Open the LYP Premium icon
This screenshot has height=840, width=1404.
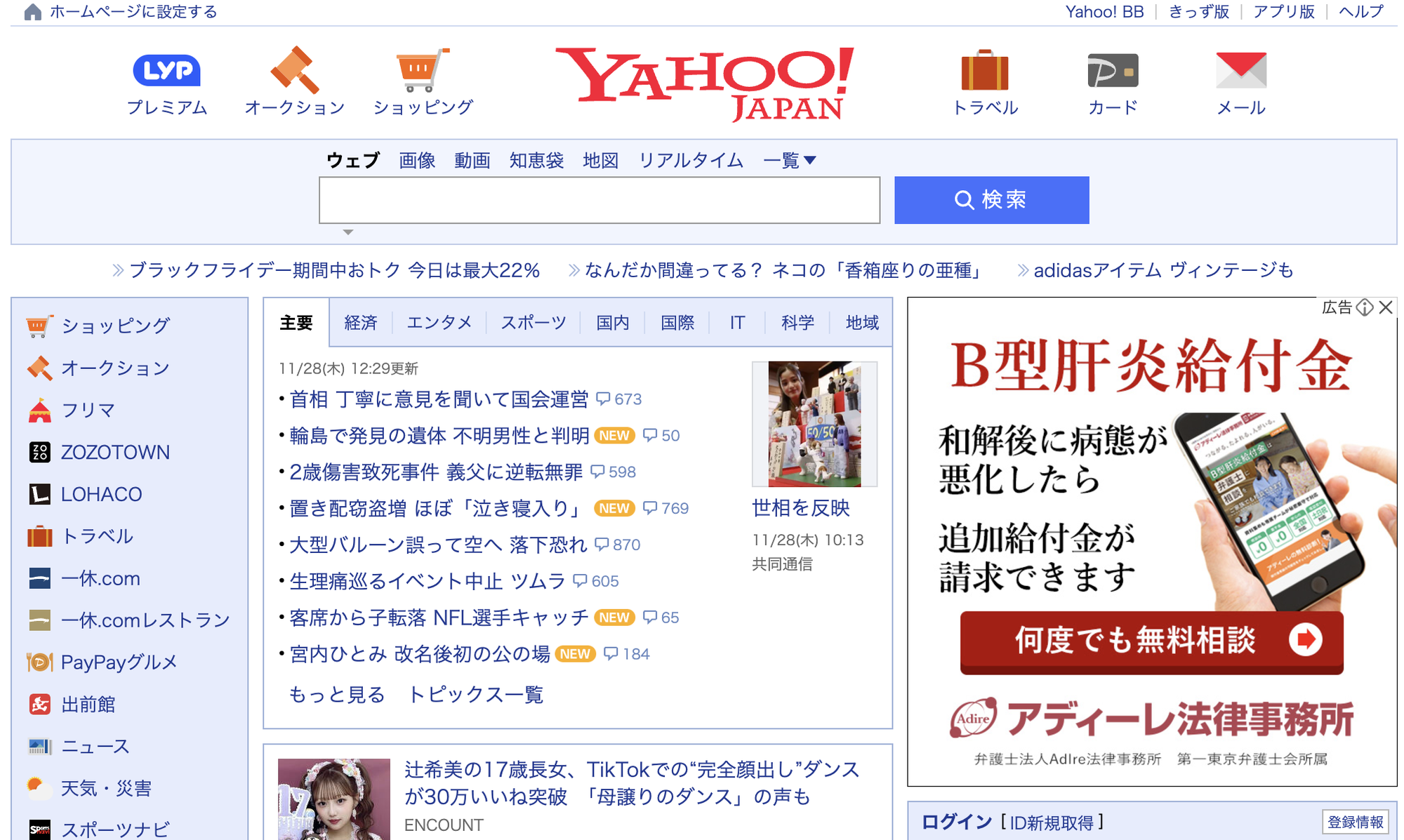(166, 70)
